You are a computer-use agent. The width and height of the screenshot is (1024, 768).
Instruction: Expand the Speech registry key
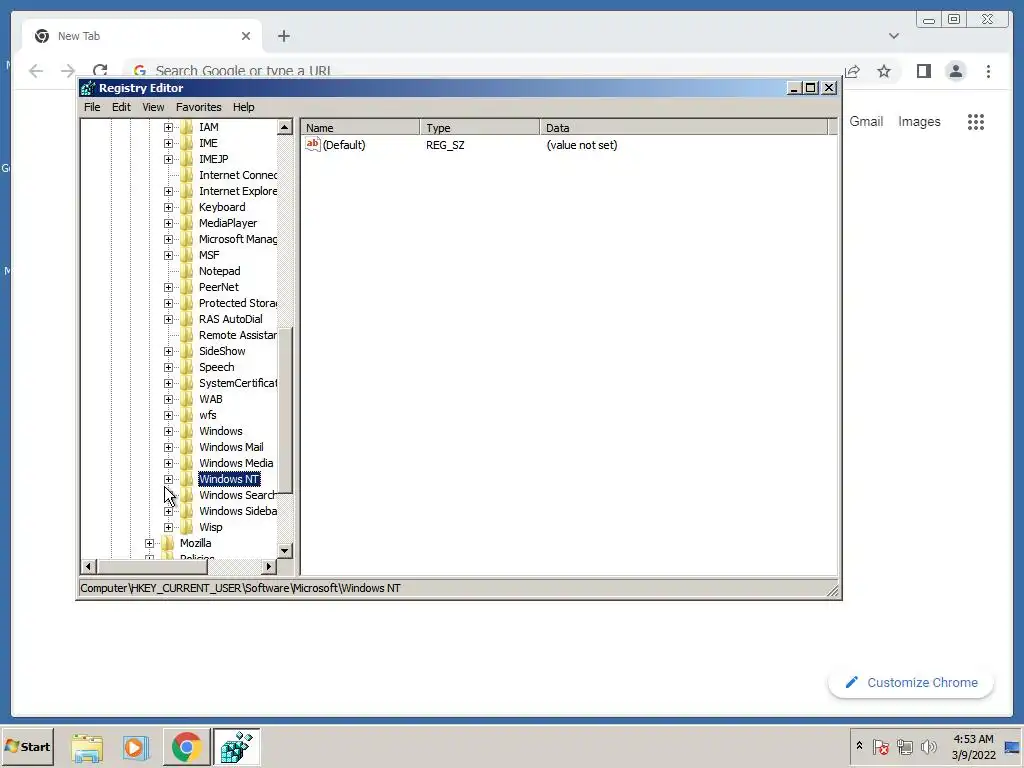(168, 367)
